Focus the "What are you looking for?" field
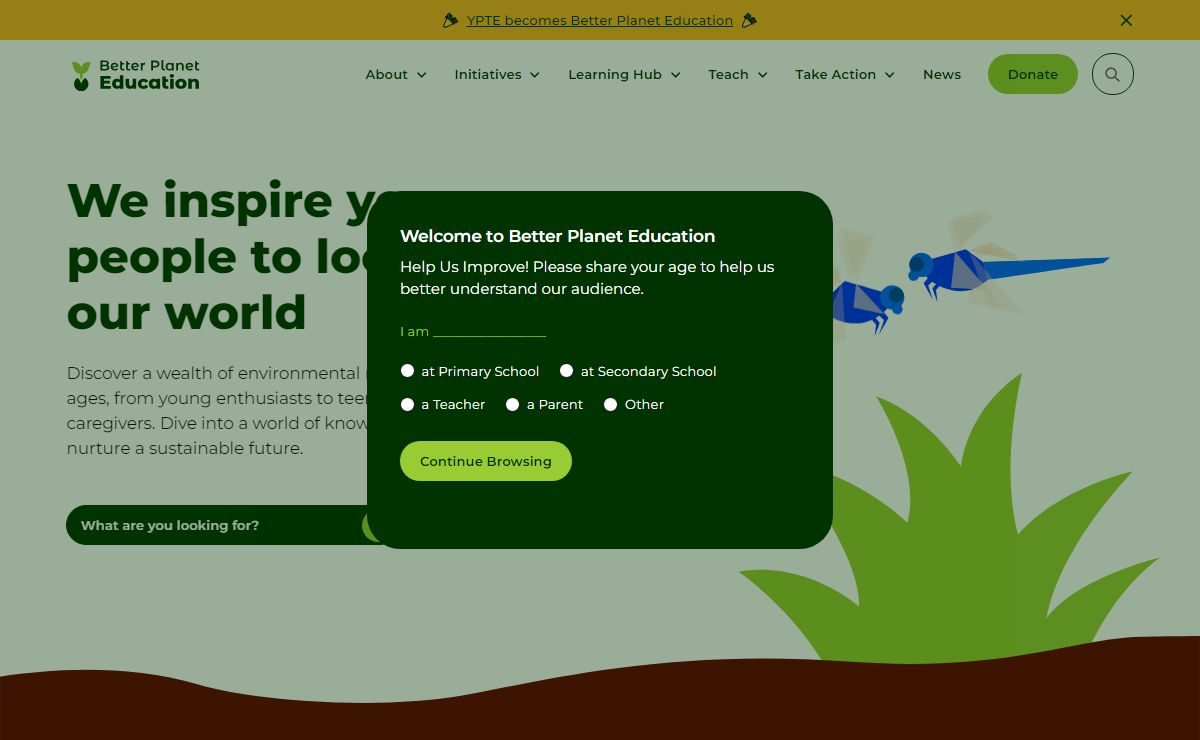Viewport: 1200px width, 740px height. click(216, 525)
